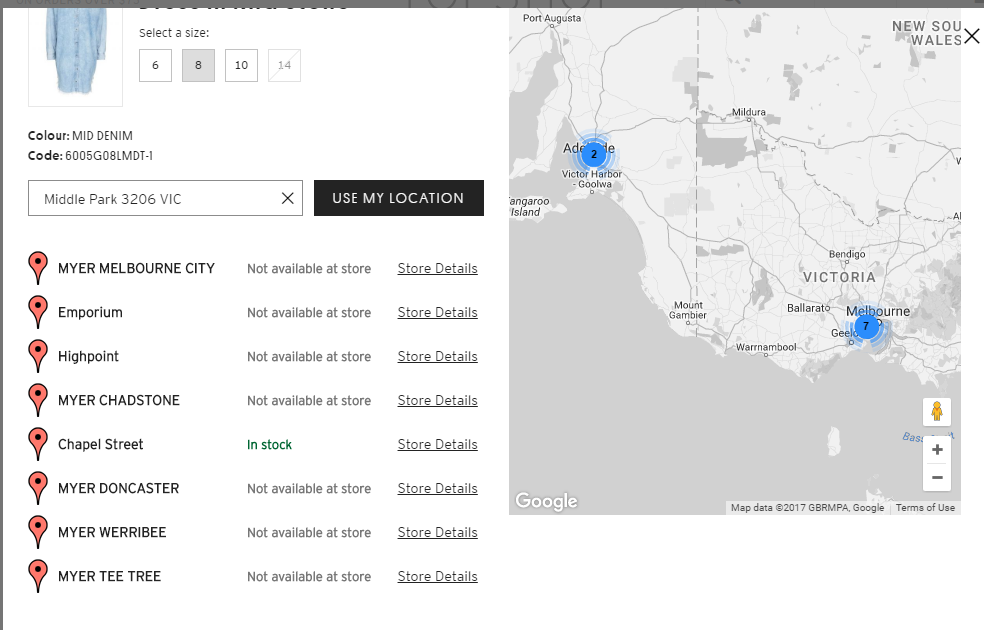Viewport: 984px width, 630px height.
Task: Click the product code 6005G08LMDT-I
Action: (x=109, y=156)
